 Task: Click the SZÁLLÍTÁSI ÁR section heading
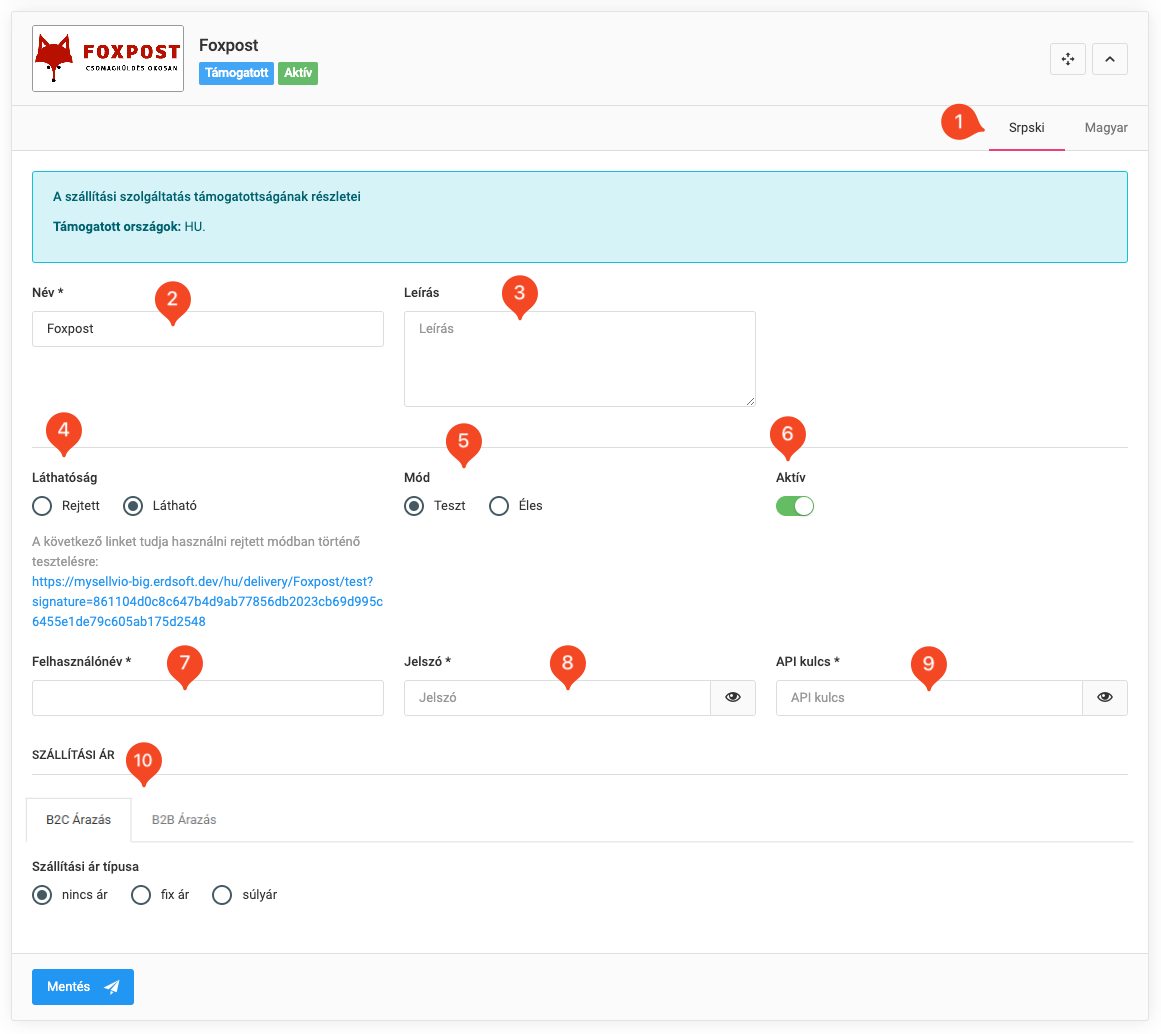73,755
